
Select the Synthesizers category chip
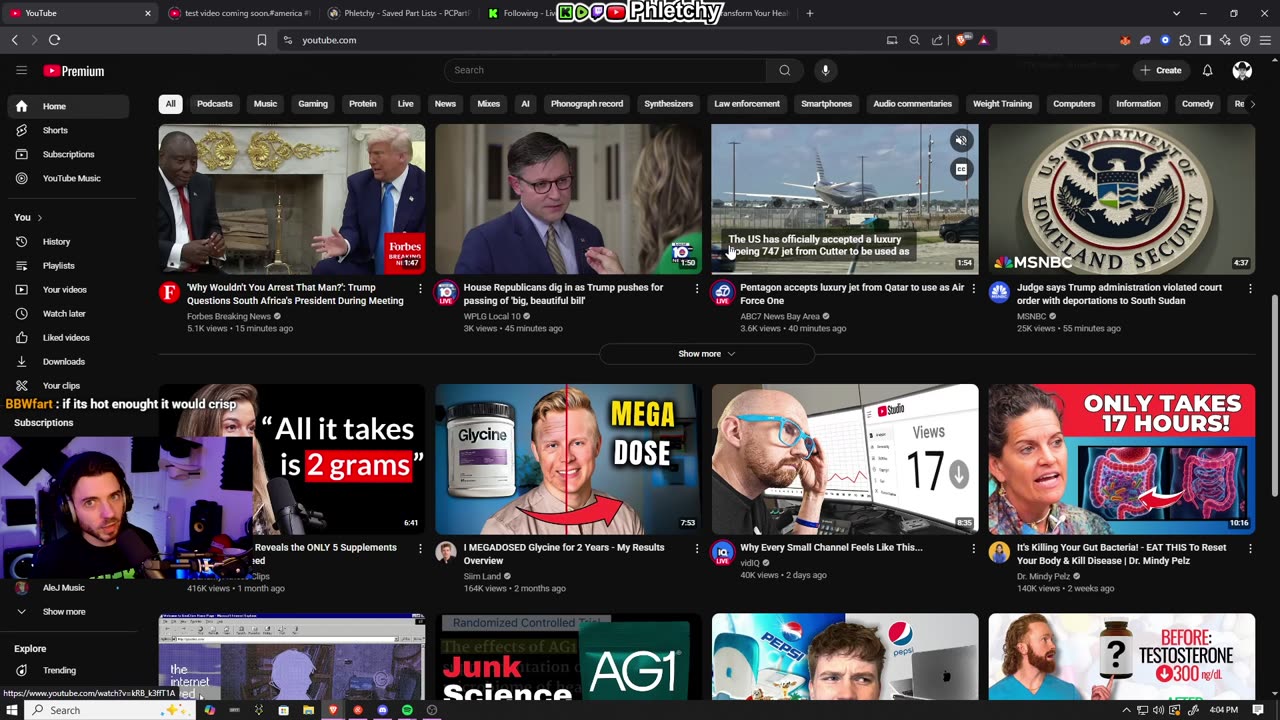(x=668, y=104)
